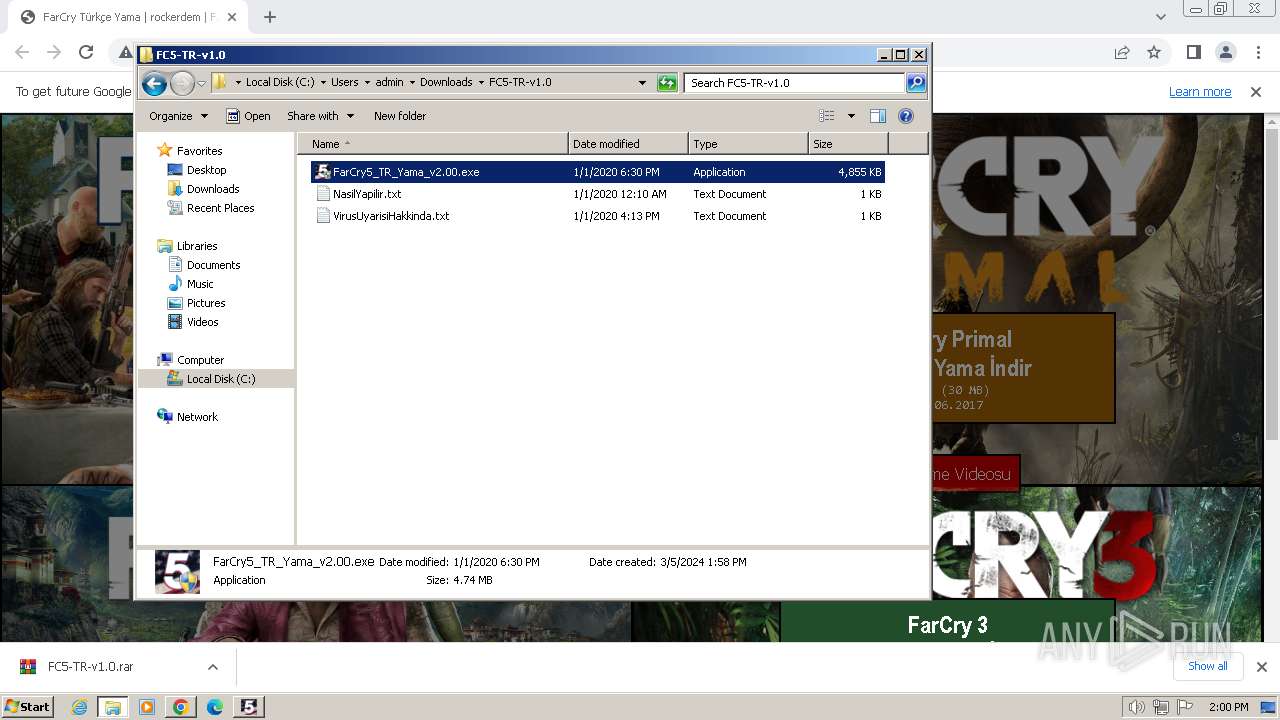Screen dimensions: 1280x720
Task: Sort by Type column header
Action: click(748, 144)
